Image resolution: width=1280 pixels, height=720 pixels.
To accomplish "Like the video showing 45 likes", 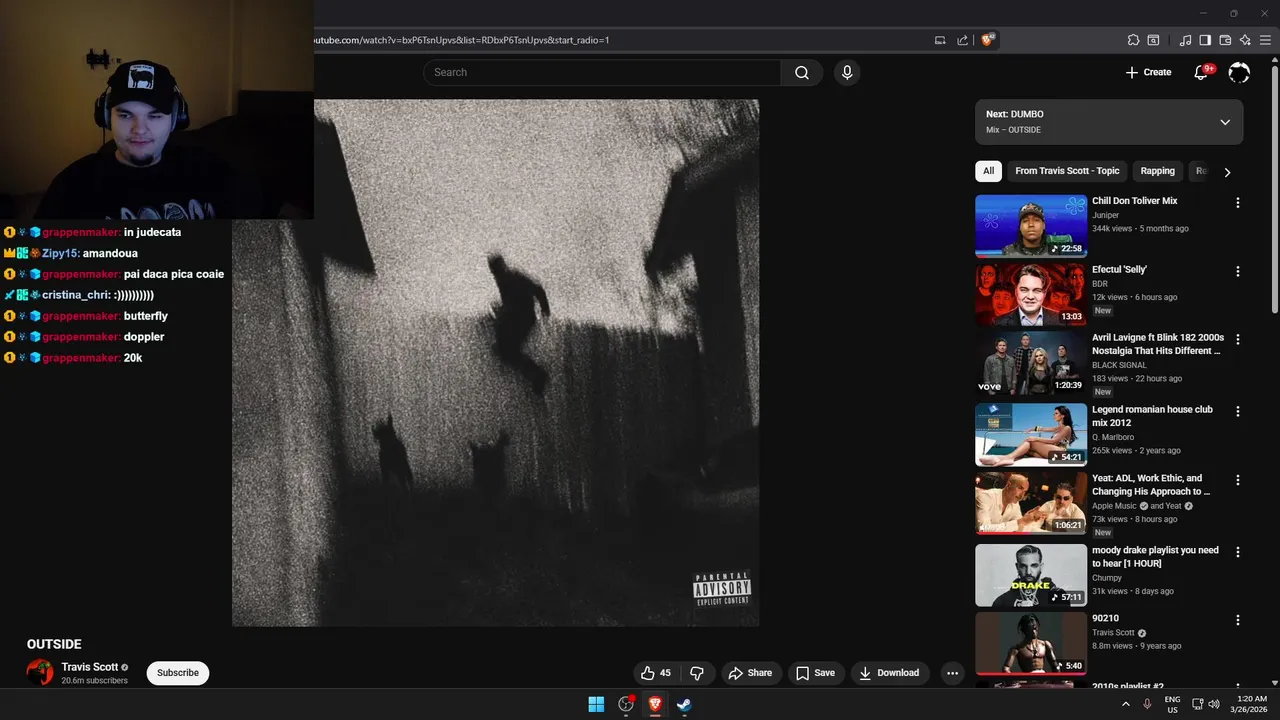I will point(656,673).
